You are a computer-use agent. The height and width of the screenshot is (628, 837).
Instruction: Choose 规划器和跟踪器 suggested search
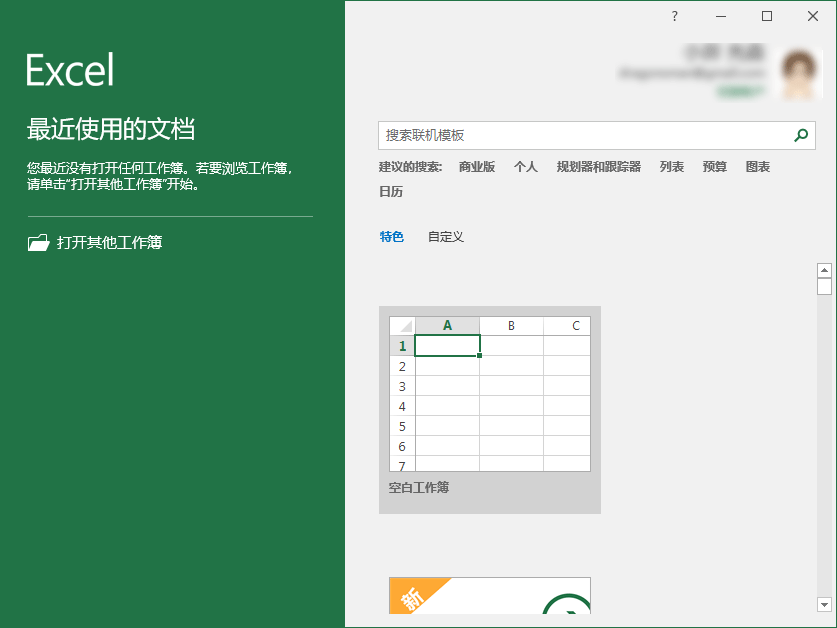599,167
